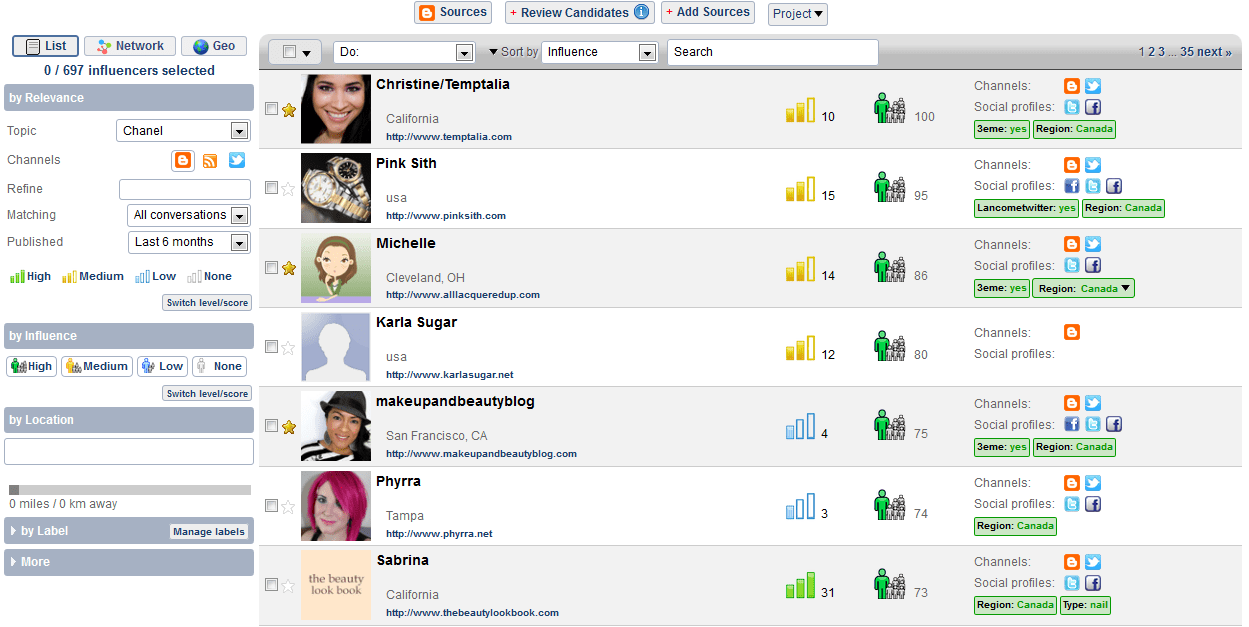Click the star beside makeupandbeautyblog
Image resolution: width=1249 pixels, height=627 pixels.
[x=289, y=427]
